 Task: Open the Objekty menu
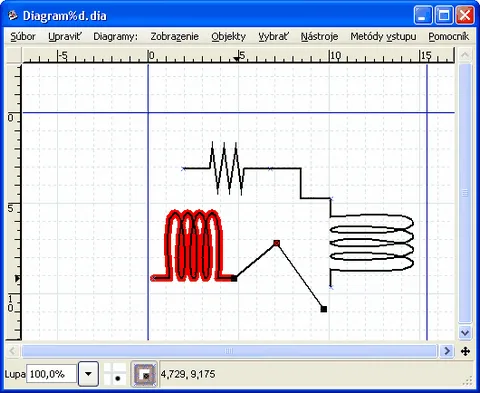click(229, 37)
